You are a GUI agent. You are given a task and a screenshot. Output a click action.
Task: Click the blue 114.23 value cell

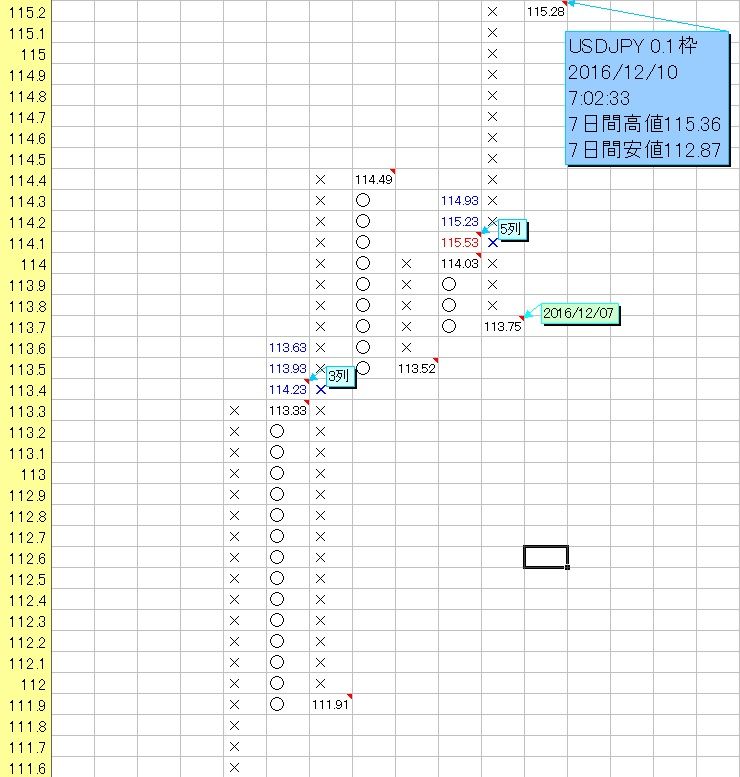287,389
